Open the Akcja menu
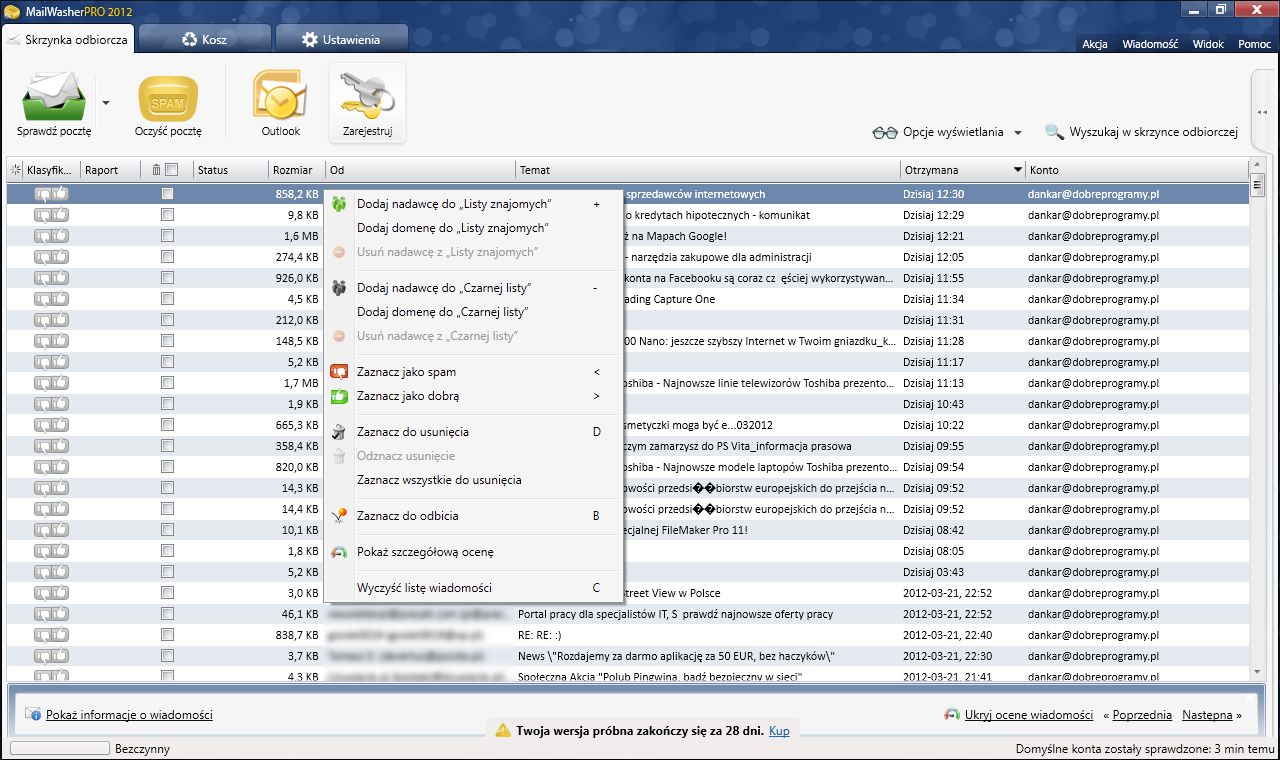 [1095, 44]
